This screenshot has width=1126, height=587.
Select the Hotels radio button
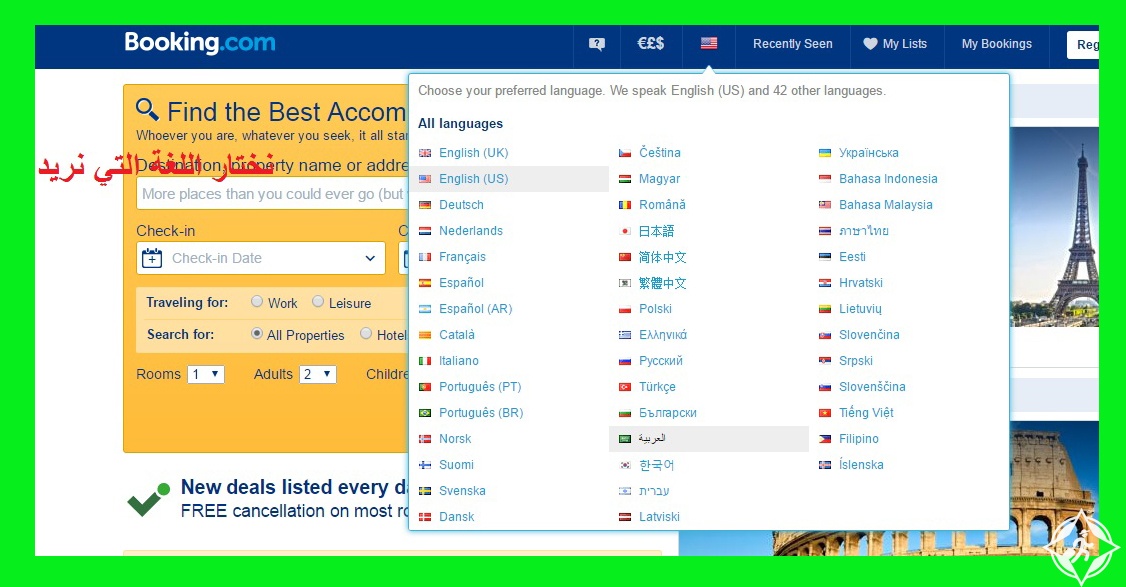coord(366,333)
